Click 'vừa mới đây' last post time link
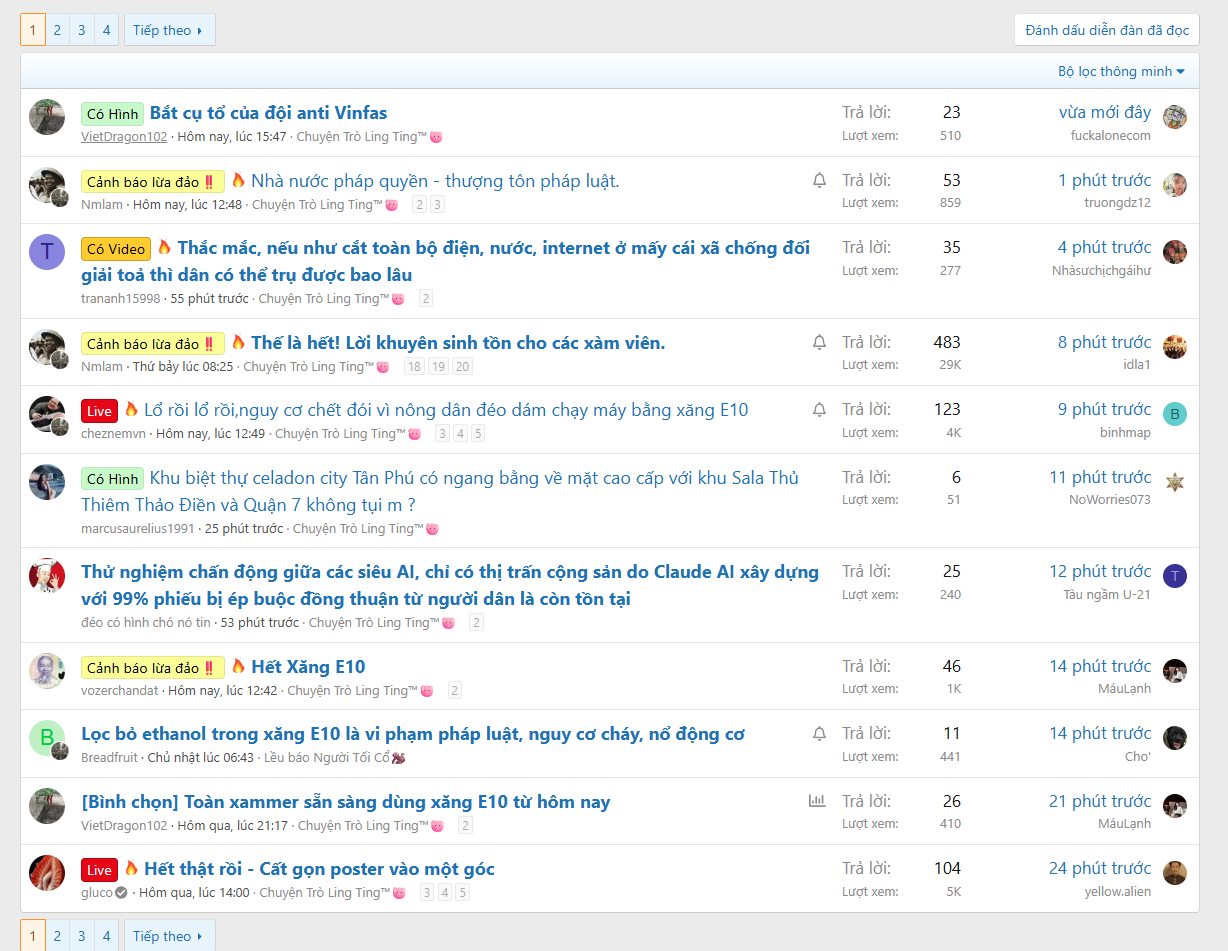The width and height of the screenshot is (1228, 951). coord(1105,113)
